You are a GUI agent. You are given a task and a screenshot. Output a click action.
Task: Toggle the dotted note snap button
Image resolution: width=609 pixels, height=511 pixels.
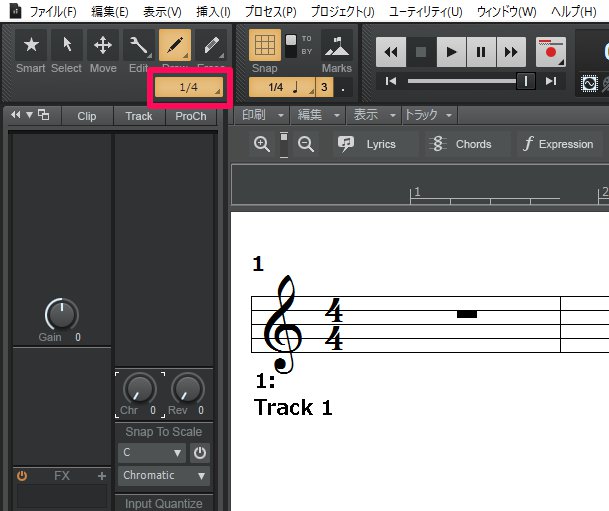[x=343, y=87]
